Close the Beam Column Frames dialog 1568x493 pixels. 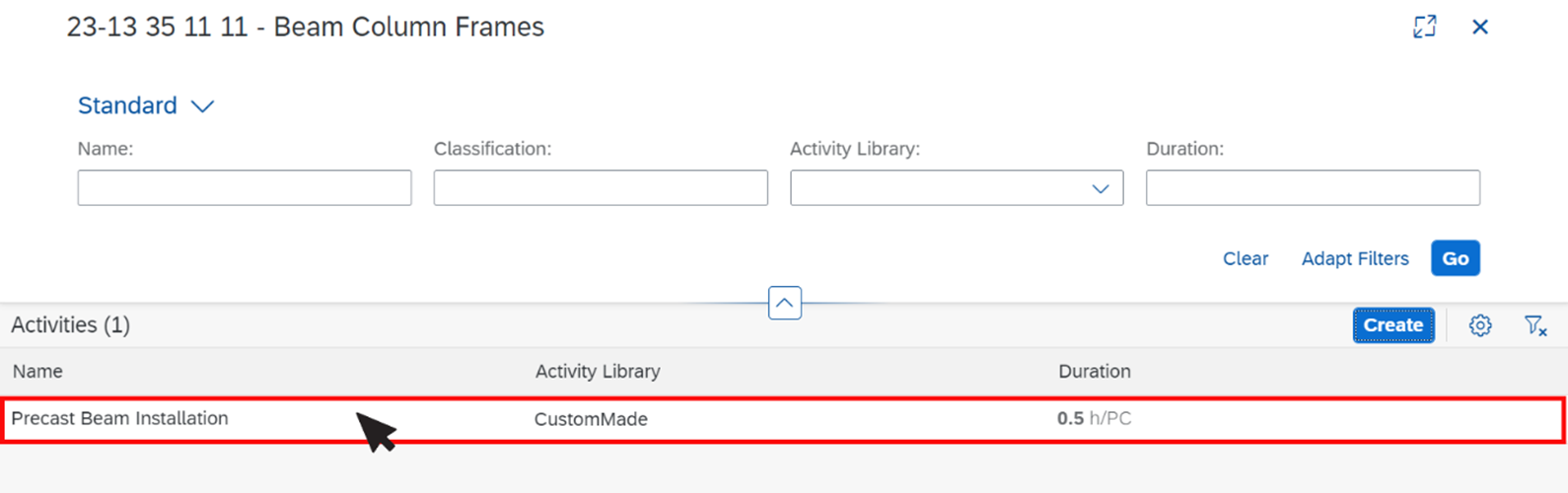pyautogui.click(x=1479, y=27)
